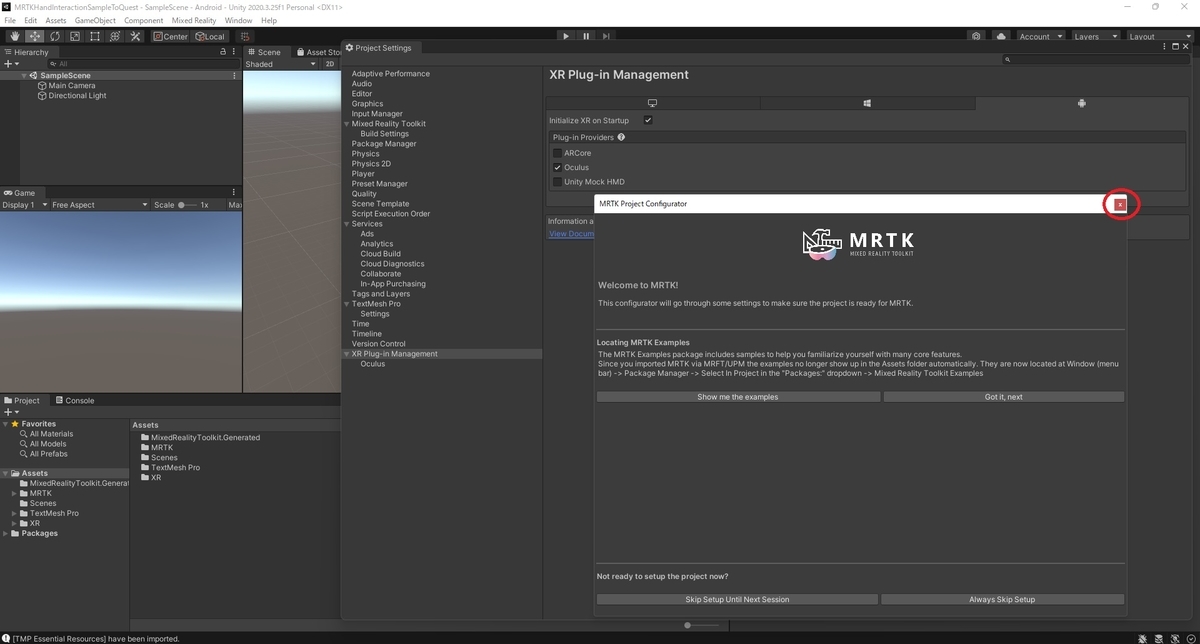This screenshot has width=1200, height=644.
Task: Uncheck Initialize XR on Startup
Action: [649, 119]
